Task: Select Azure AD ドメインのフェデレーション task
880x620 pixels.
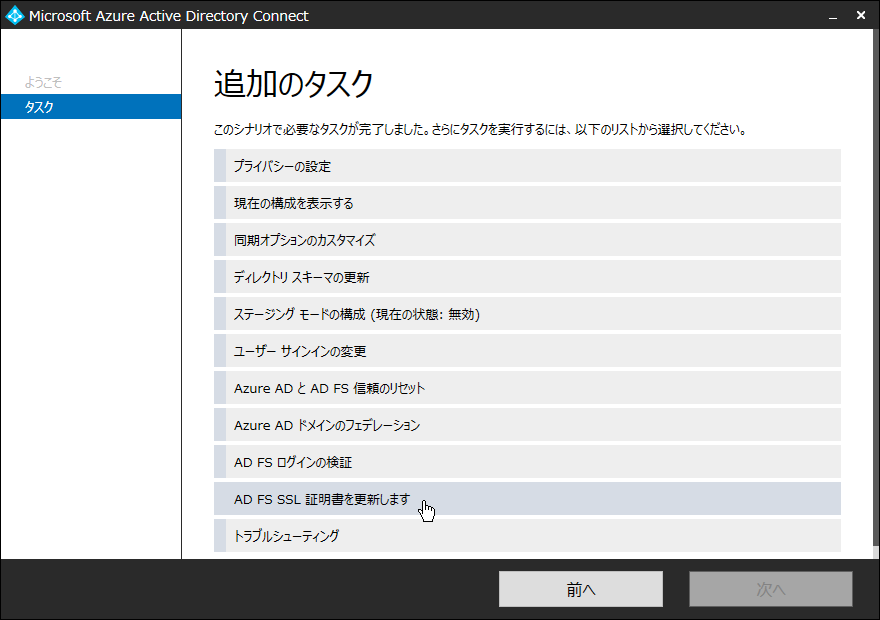Action: pos(527,425)
